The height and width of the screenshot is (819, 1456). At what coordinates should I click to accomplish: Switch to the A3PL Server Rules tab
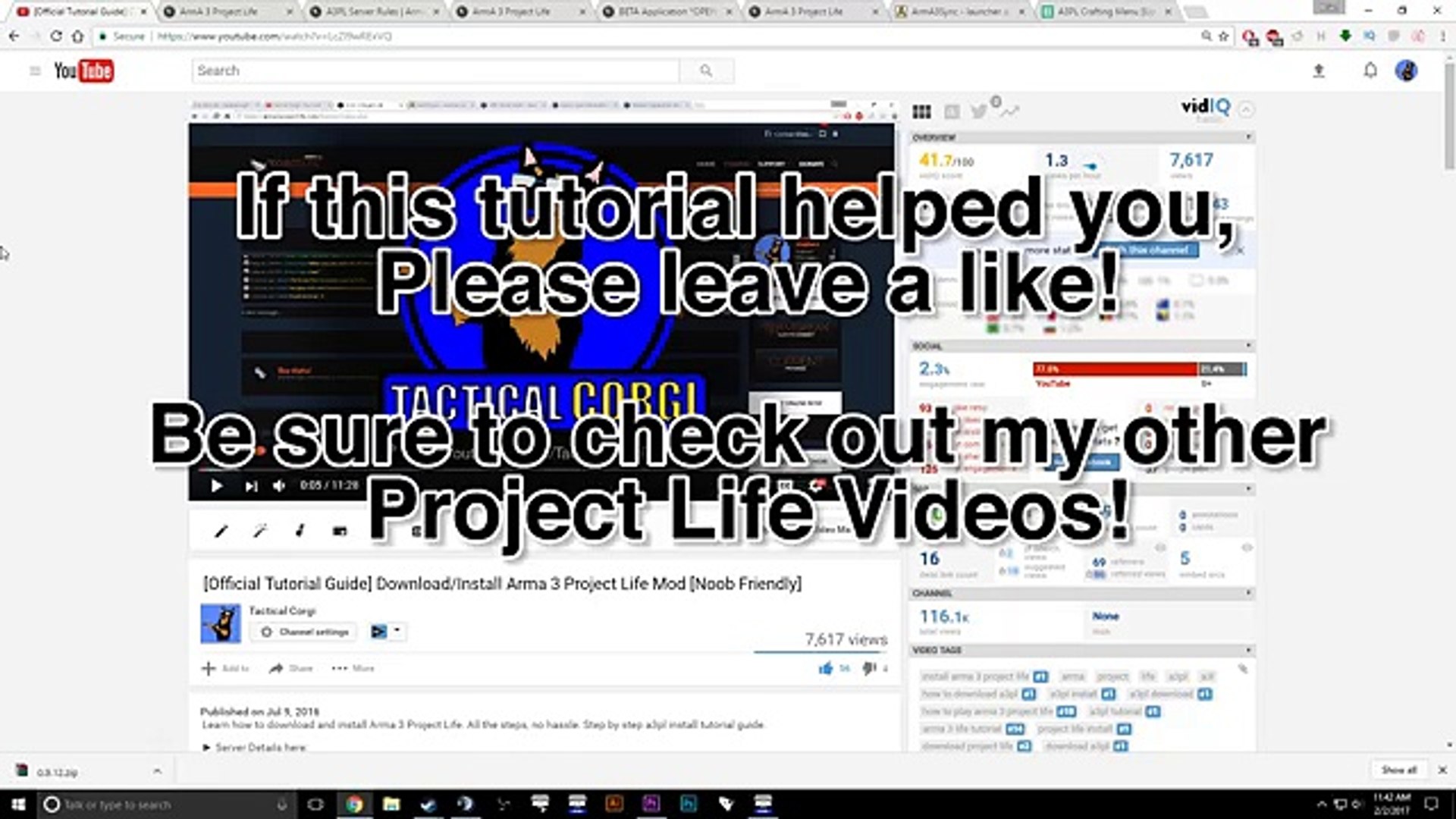pyautogui.click(x=375, y=11)
